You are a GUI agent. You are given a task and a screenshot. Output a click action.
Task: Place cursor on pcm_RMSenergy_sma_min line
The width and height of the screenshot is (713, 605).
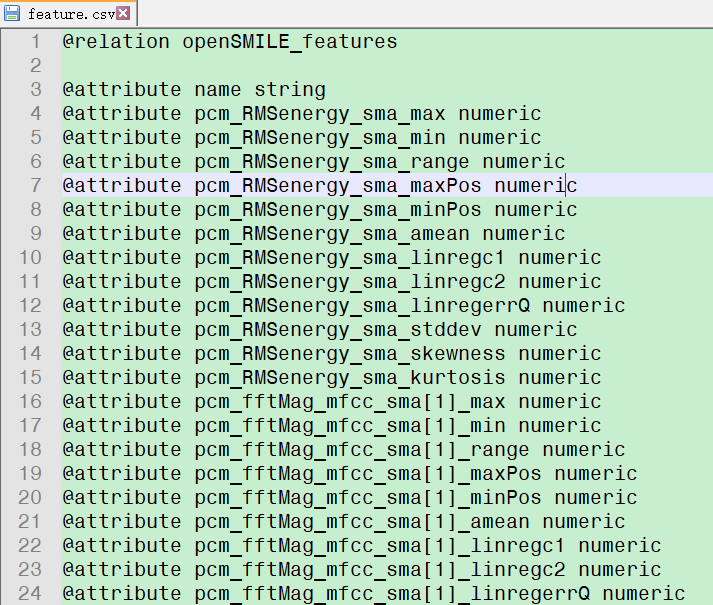(301, 138)
